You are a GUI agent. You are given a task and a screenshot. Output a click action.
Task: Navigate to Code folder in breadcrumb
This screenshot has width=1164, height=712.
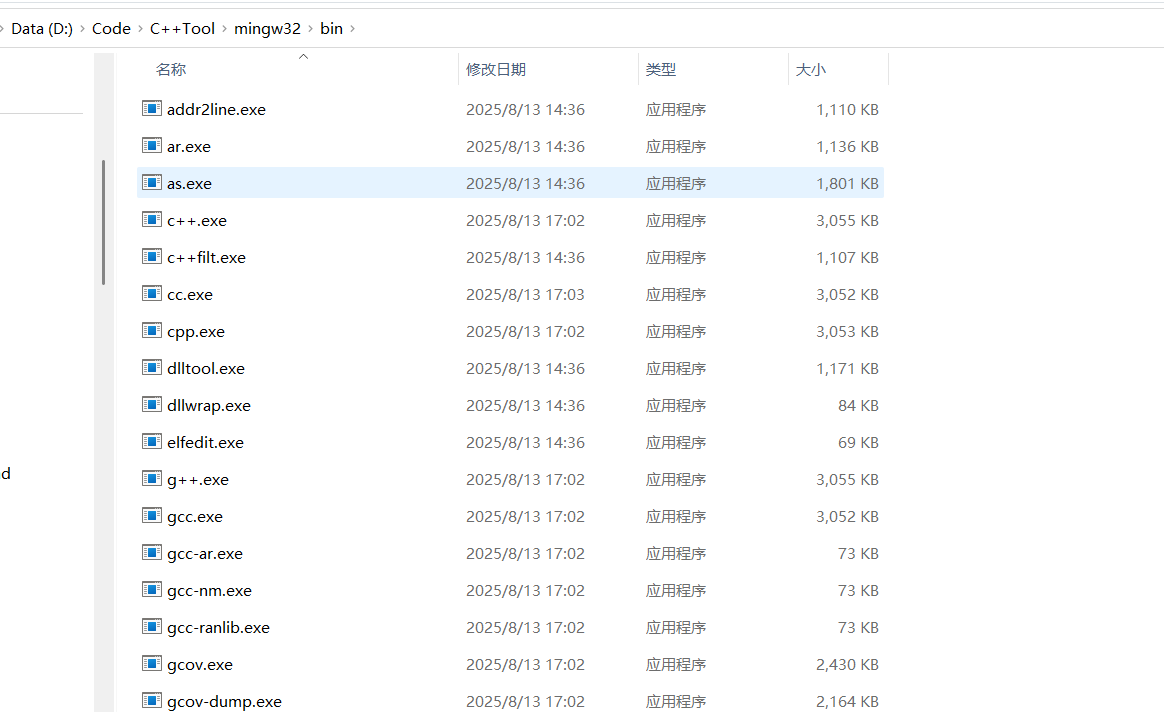tap(111, 29)
